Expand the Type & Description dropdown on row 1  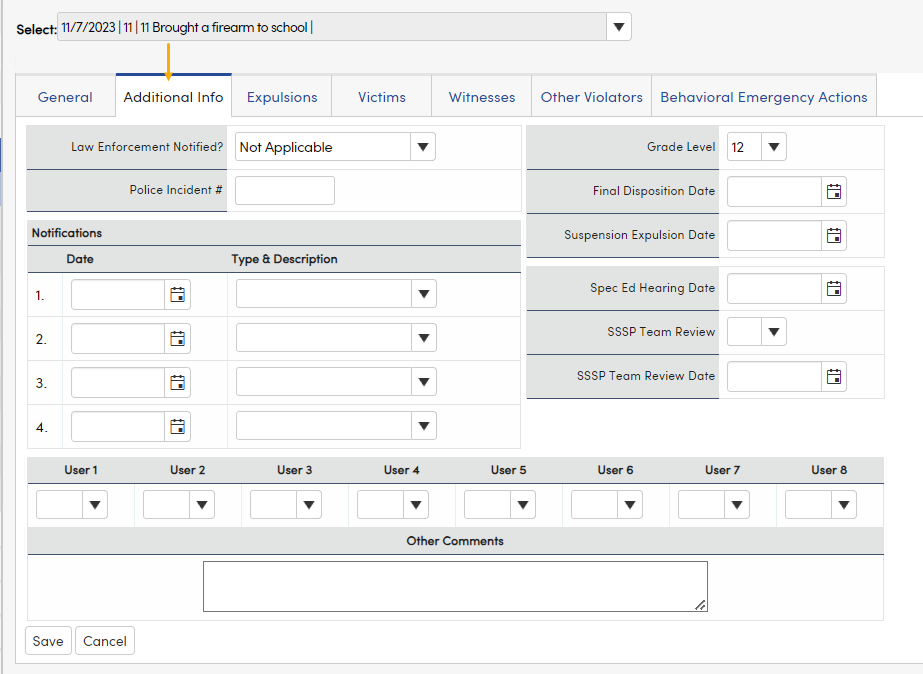tap(423, 293)
